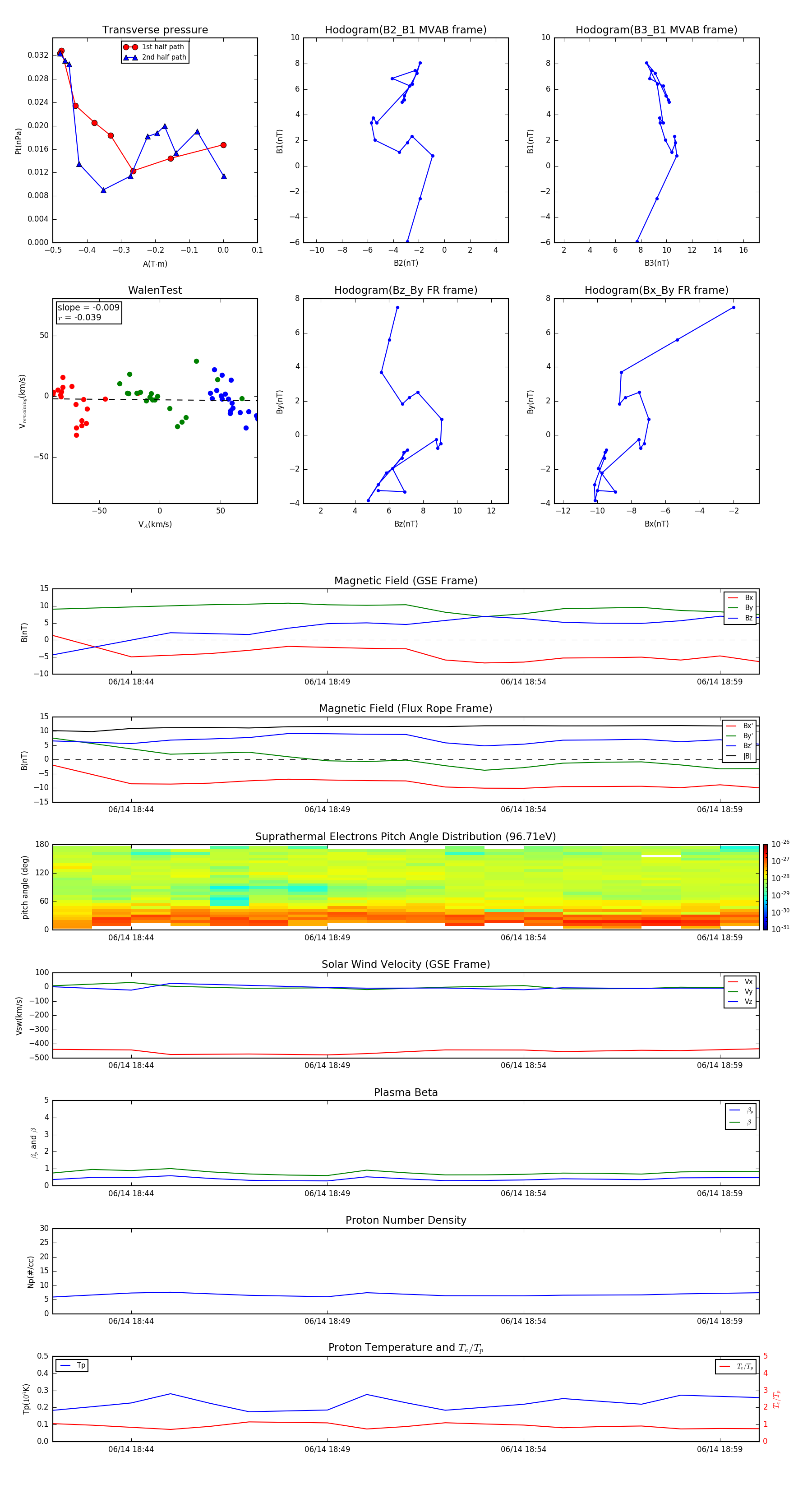The height and width of the screenshot is (1489, 812).
Task: Click the Vx entry in velocity legend
Action: (740, 982)
